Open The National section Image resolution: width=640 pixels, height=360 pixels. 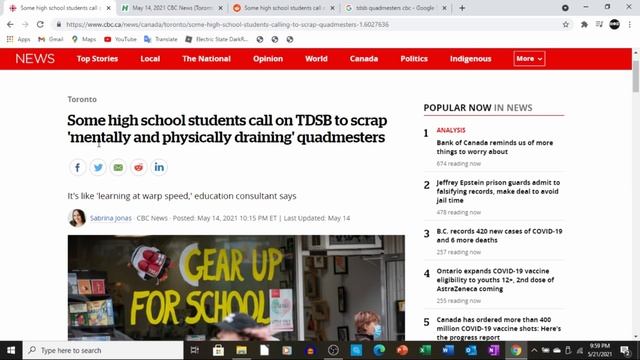pyautogui.click(x=207, y=59)
